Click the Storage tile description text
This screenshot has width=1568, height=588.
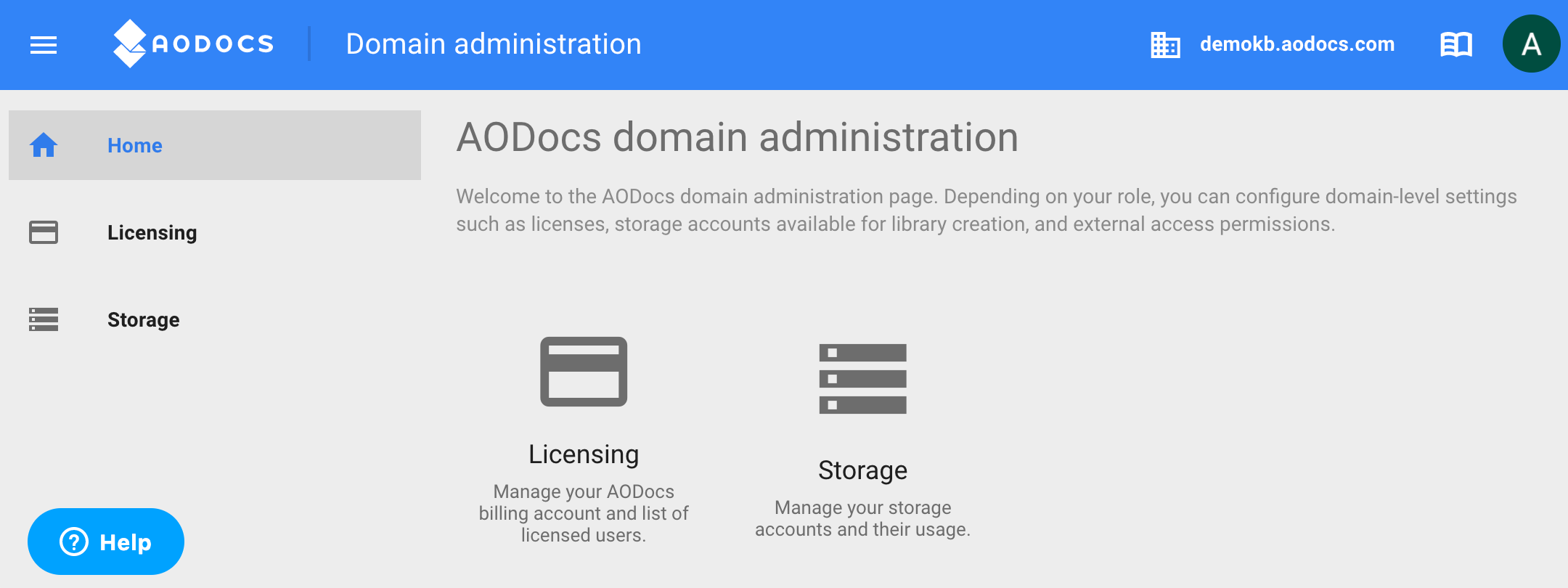863,518
